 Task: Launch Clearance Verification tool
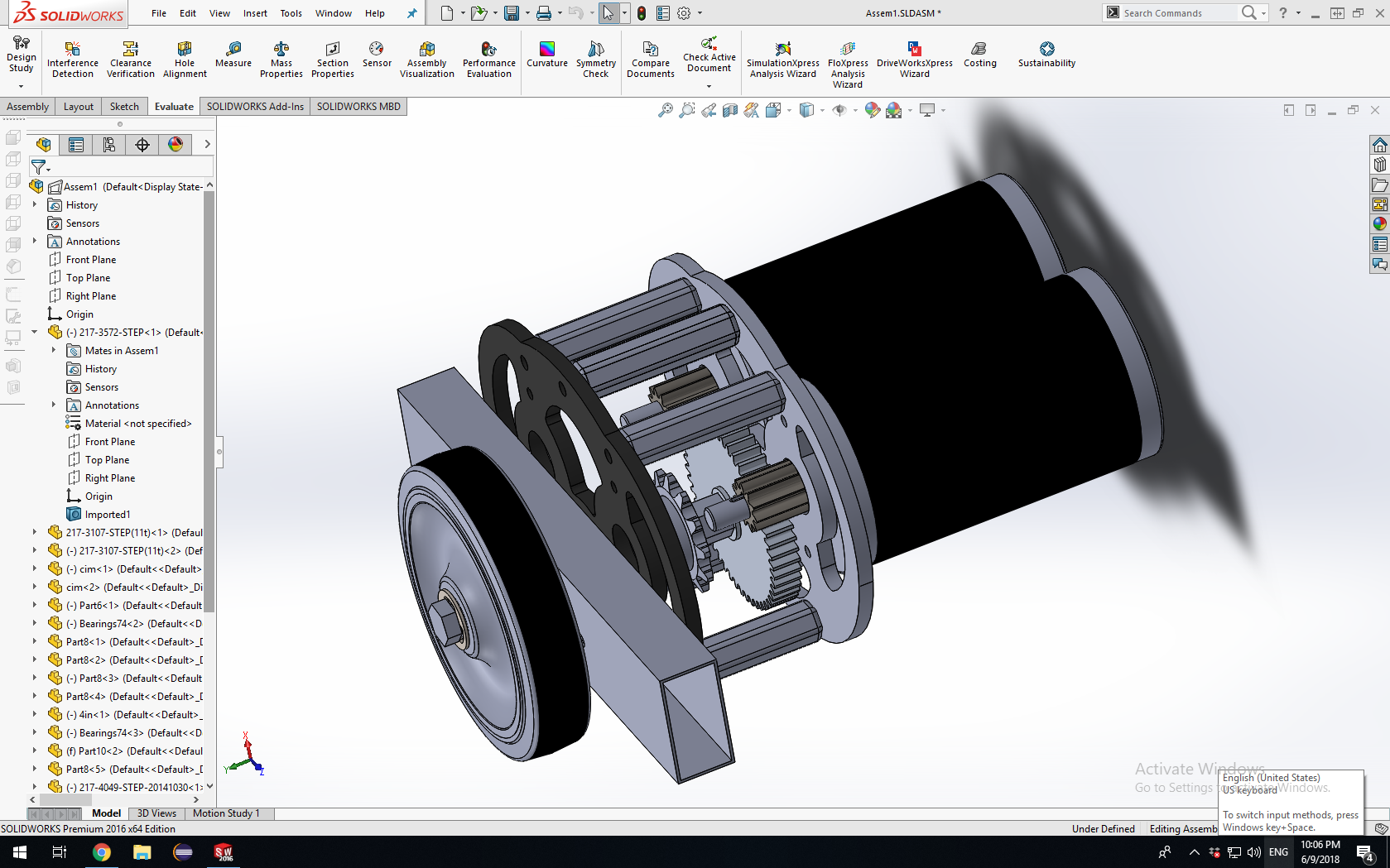pos(130,60)
